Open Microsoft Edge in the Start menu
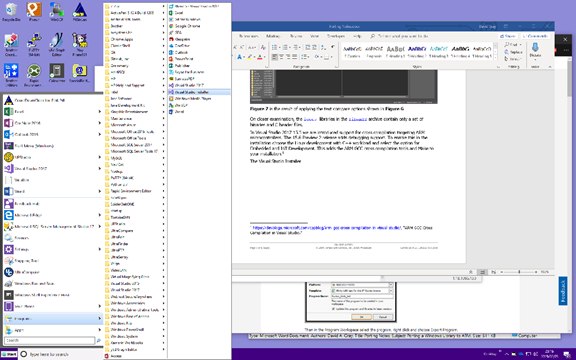 (53, 215)
